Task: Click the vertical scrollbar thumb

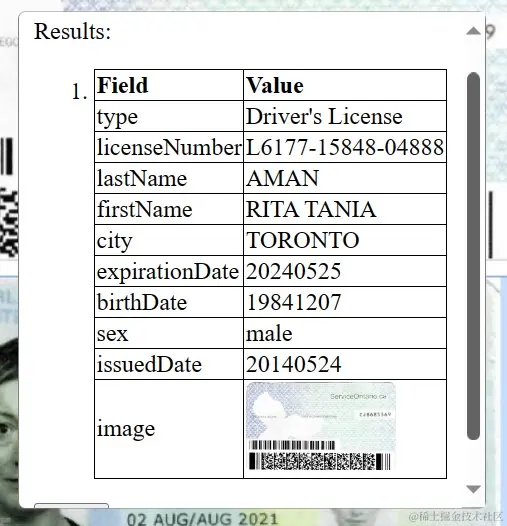Action: 473,256
